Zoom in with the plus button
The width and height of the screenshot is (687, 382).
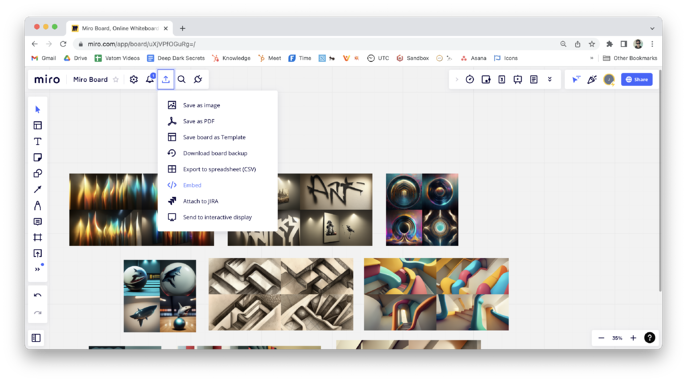point(633,338)
